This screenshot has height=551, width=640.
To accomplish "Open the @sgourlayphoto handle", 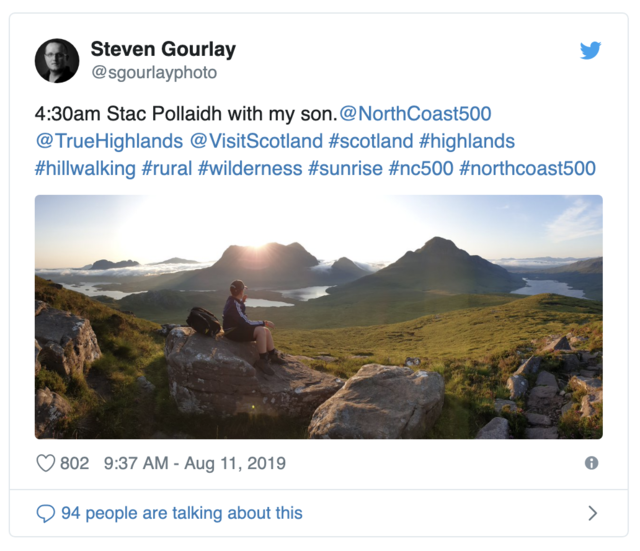I will pos(153,73).
